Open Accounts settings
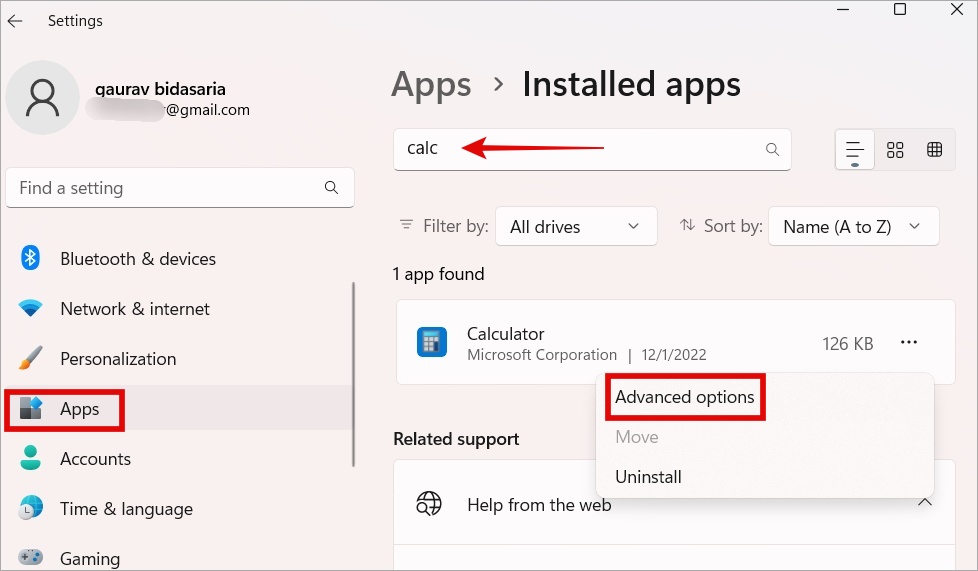 pos(95,459)
